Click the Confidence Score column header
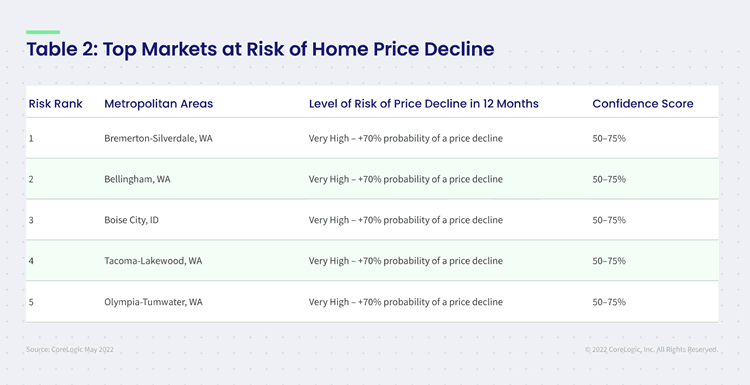750x385 pixels. pos(643,104)
